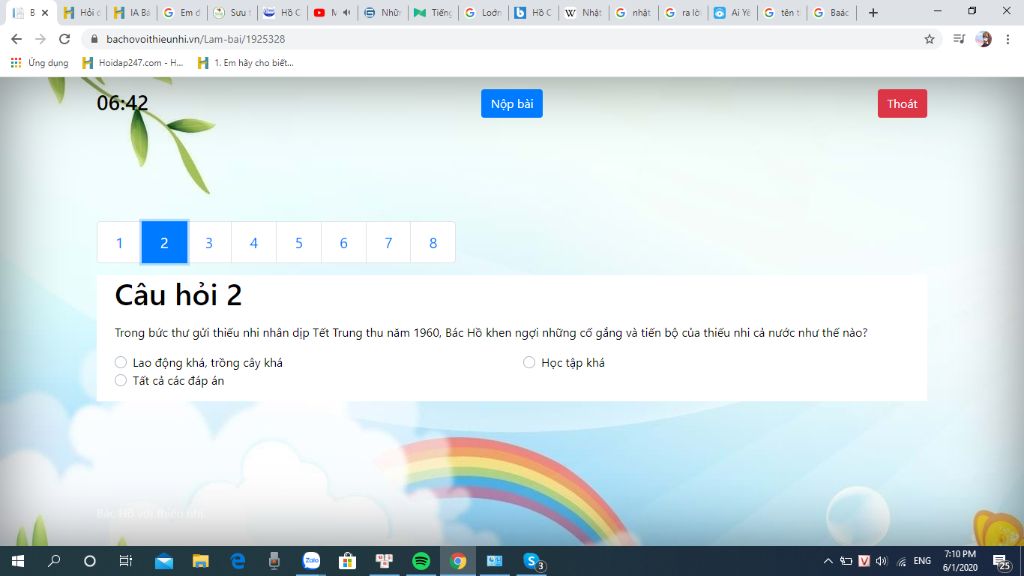Screen dimensions: 1024x576
Task: Jump to question 6
Action: pyautogui.click(x=344, y=243)
